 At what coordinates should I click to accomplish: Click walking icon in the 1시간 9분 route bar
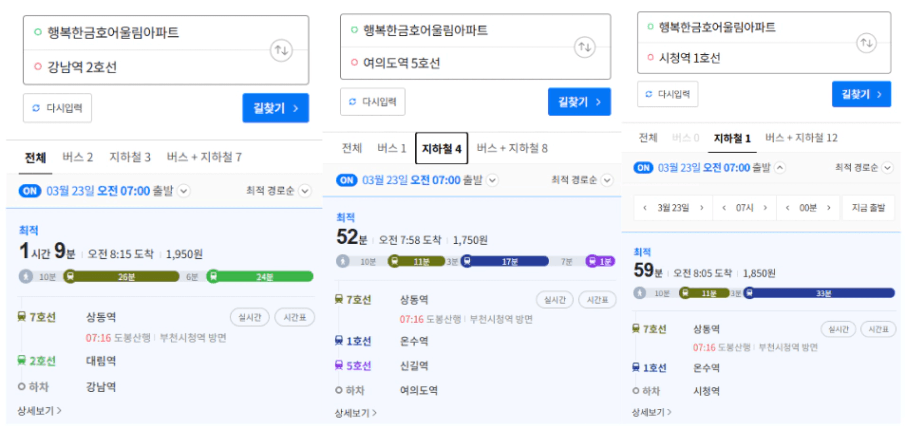coord(25,276)
